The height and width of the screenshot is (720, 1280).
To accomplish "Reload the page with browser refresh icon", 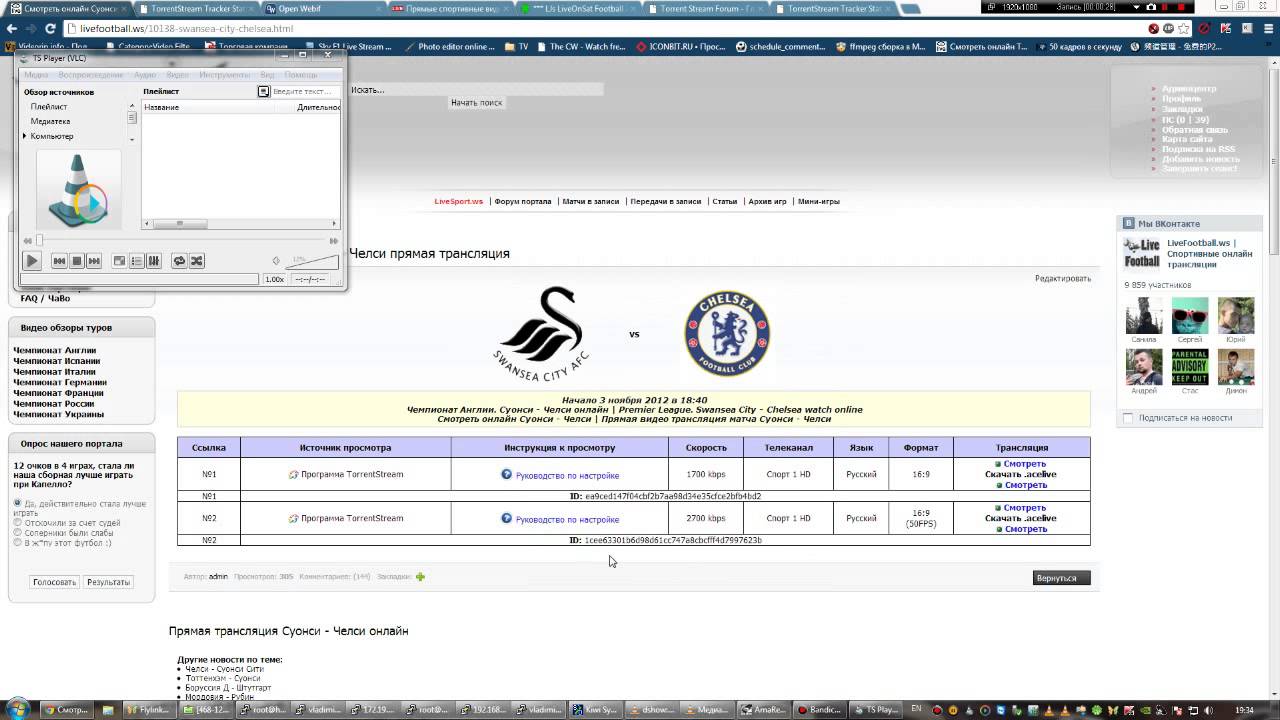I will 50,29.
